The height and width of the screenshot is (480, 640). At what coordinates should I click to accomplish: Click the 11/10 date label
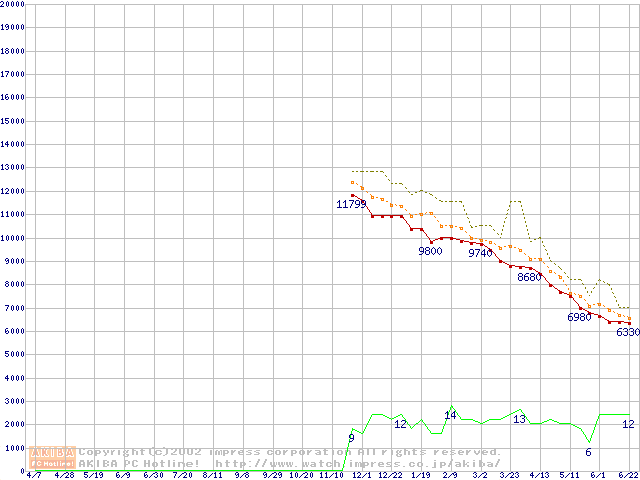click(331, 476)
